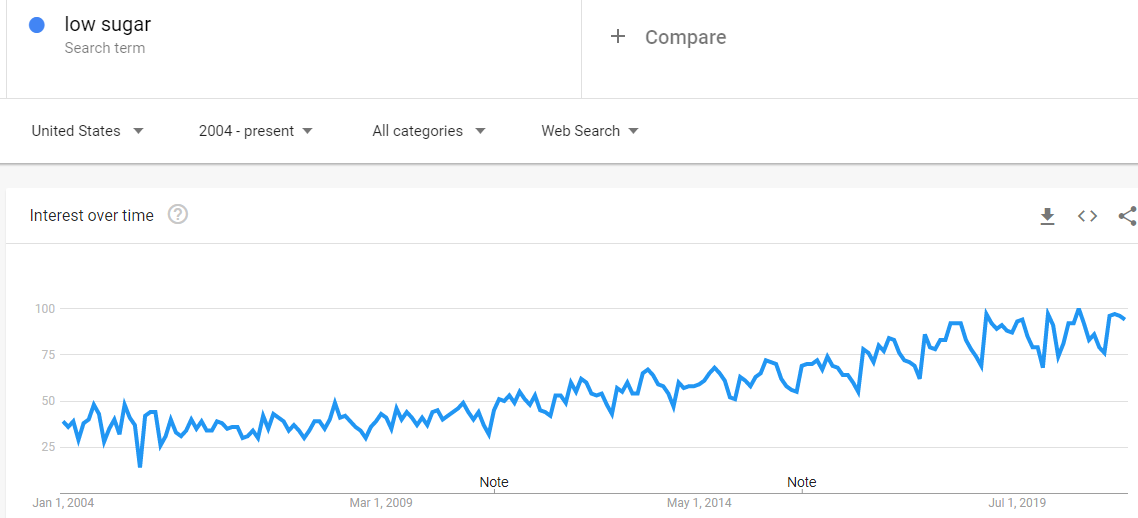Screen dimensions: 1138x518
Task: Share the interest over time chart
Action: click(1128, 215)
